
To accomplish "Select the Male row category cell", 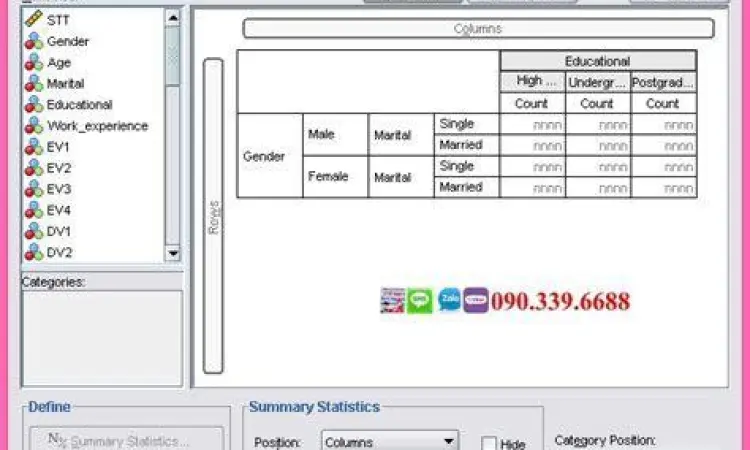I will (x=335, y=134).
